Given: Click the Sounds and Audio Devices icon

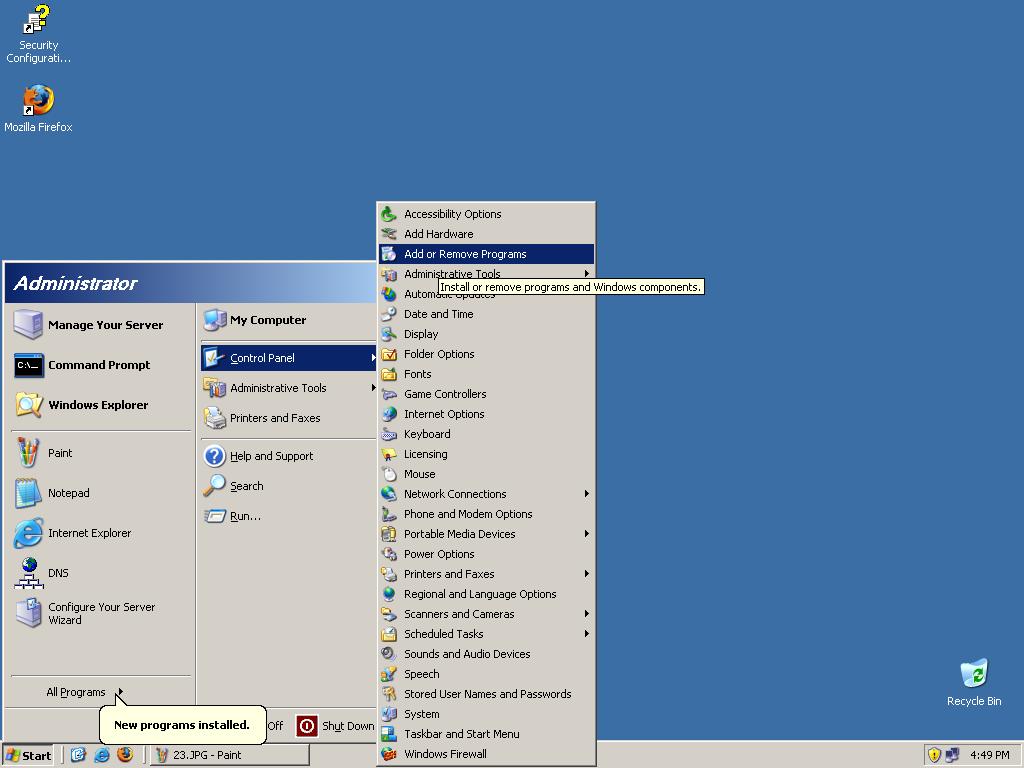Looking at the screenshot, I should (x=389, y=654).
